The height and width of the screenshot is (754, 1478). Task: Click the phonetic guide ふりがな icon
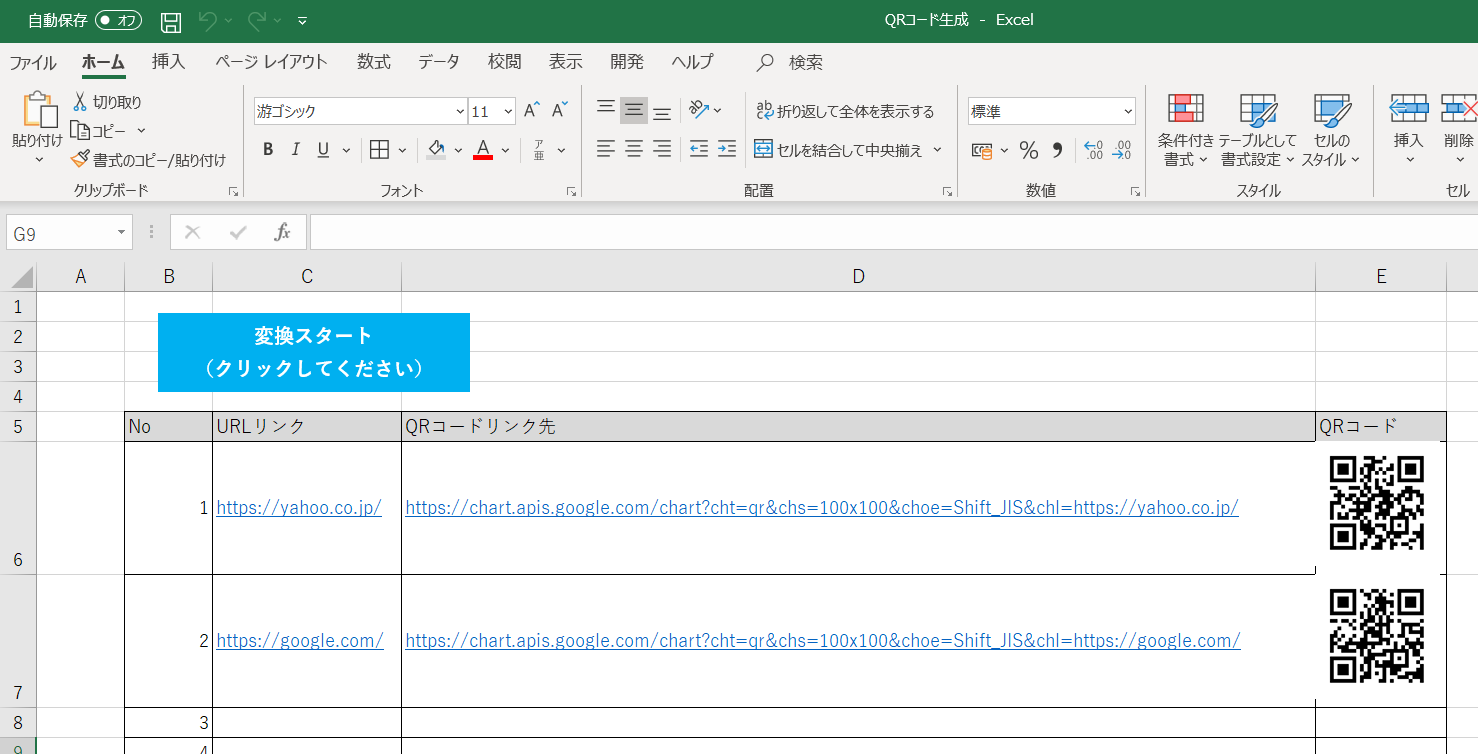tap(539, 150)
